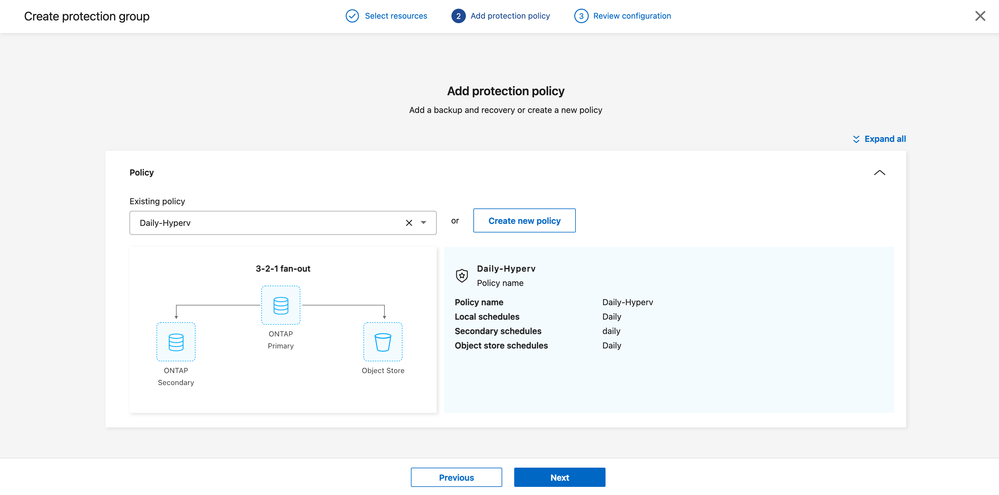
Task: Close the Create protection group dialog
Action: [980, 16]
